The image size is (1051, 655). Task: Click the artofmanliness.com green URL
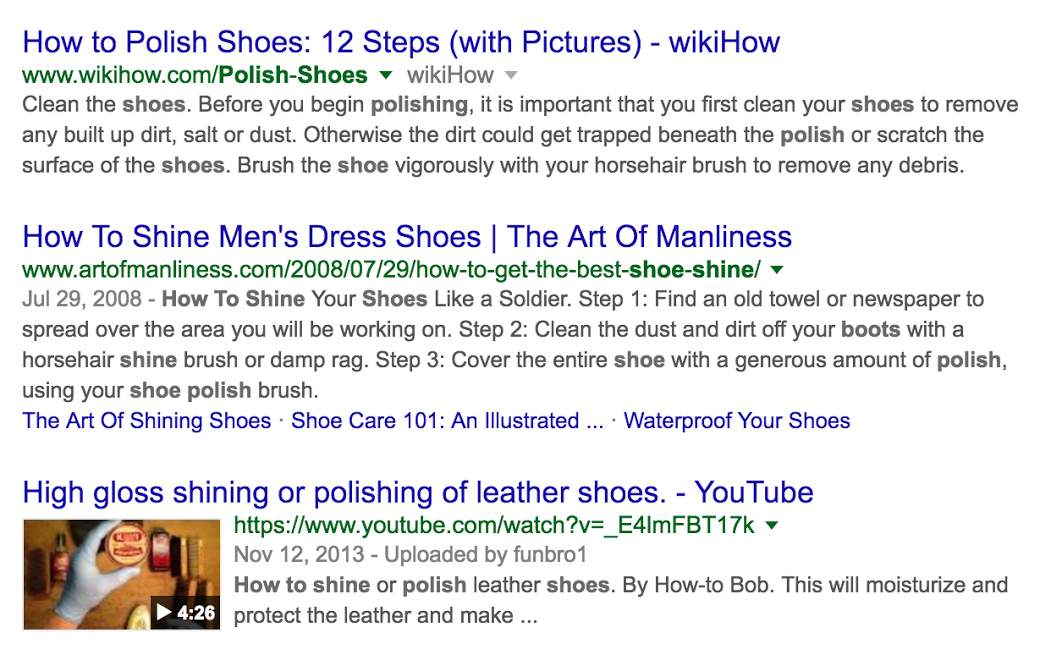(x=391, y=270)
